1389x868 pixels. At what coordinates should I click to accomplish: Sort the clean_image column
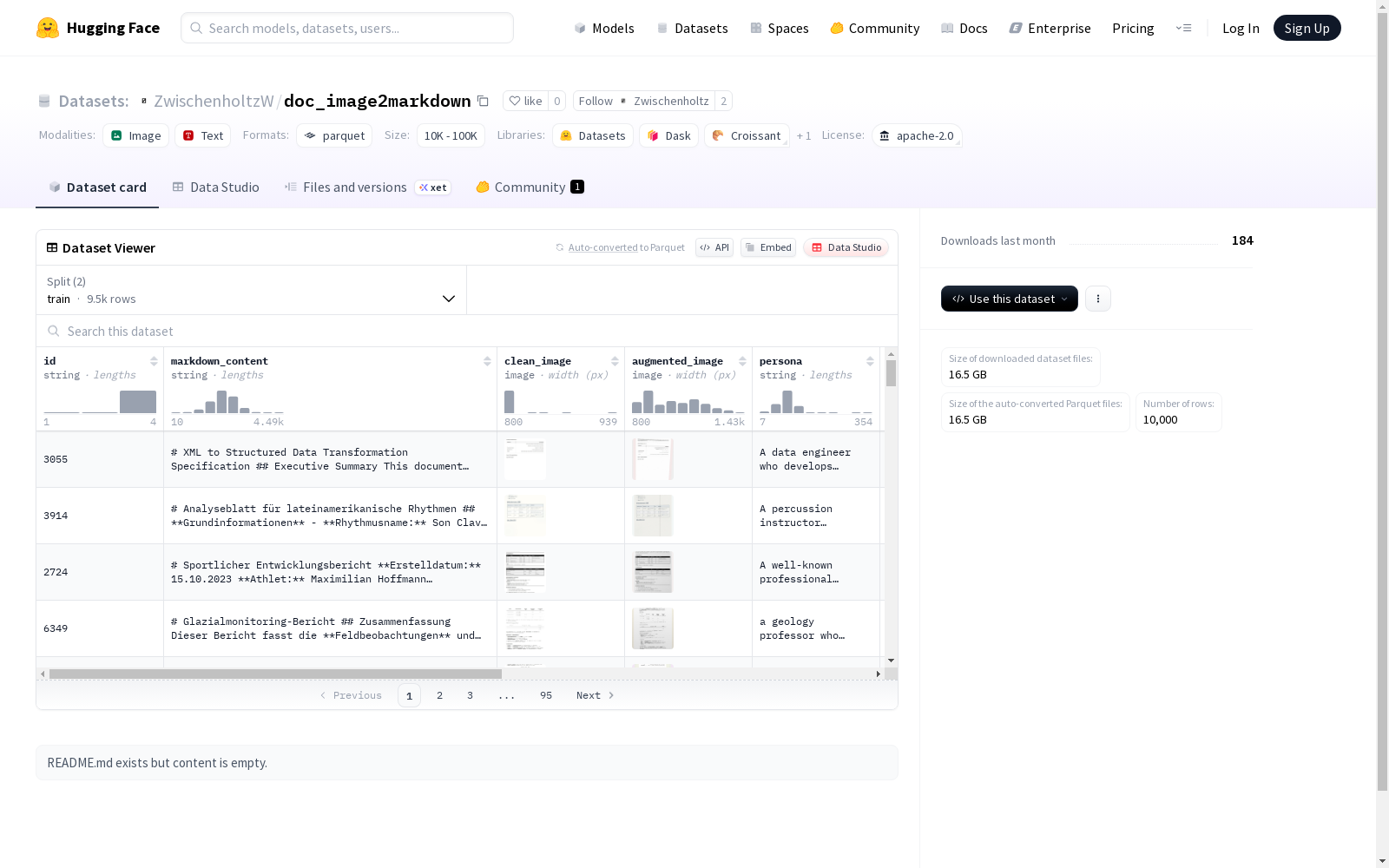[615, 361]
